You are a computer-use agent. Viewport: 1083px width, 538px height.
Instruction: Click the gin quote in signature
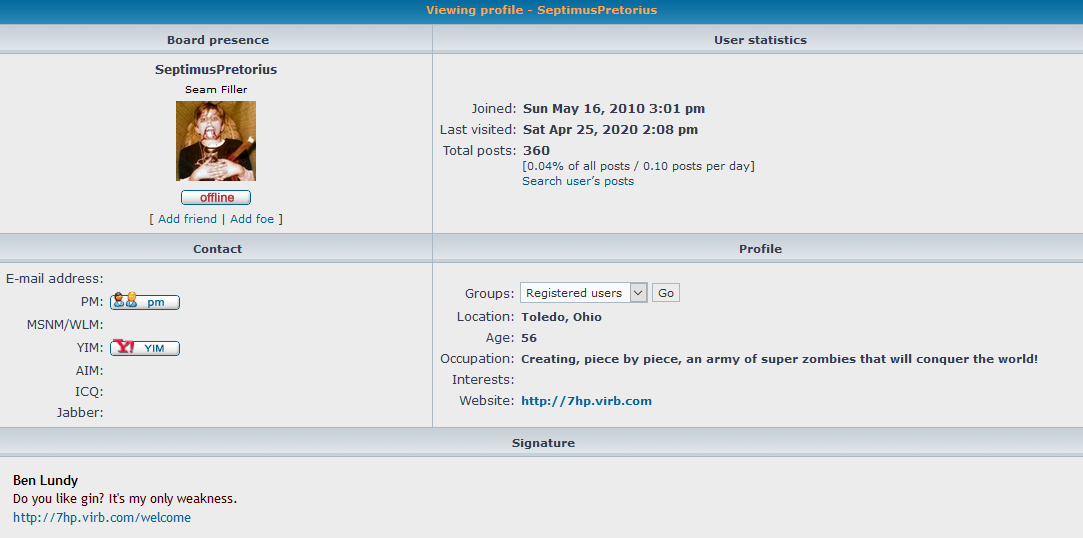pyautogui.click(x=125, y=499)
